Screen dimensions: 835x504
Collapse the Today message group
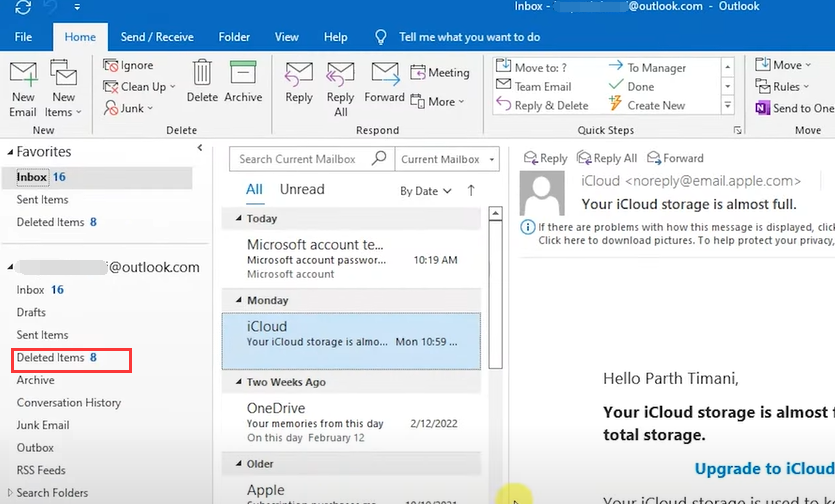point(239,218)
